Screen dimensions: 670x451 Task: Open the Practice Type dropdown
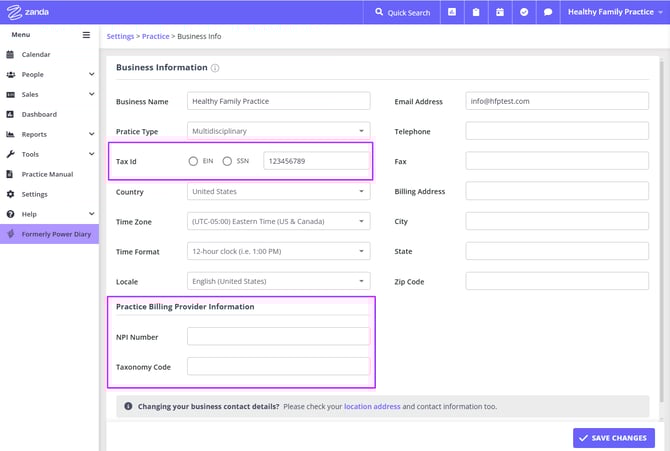[278, 131]
